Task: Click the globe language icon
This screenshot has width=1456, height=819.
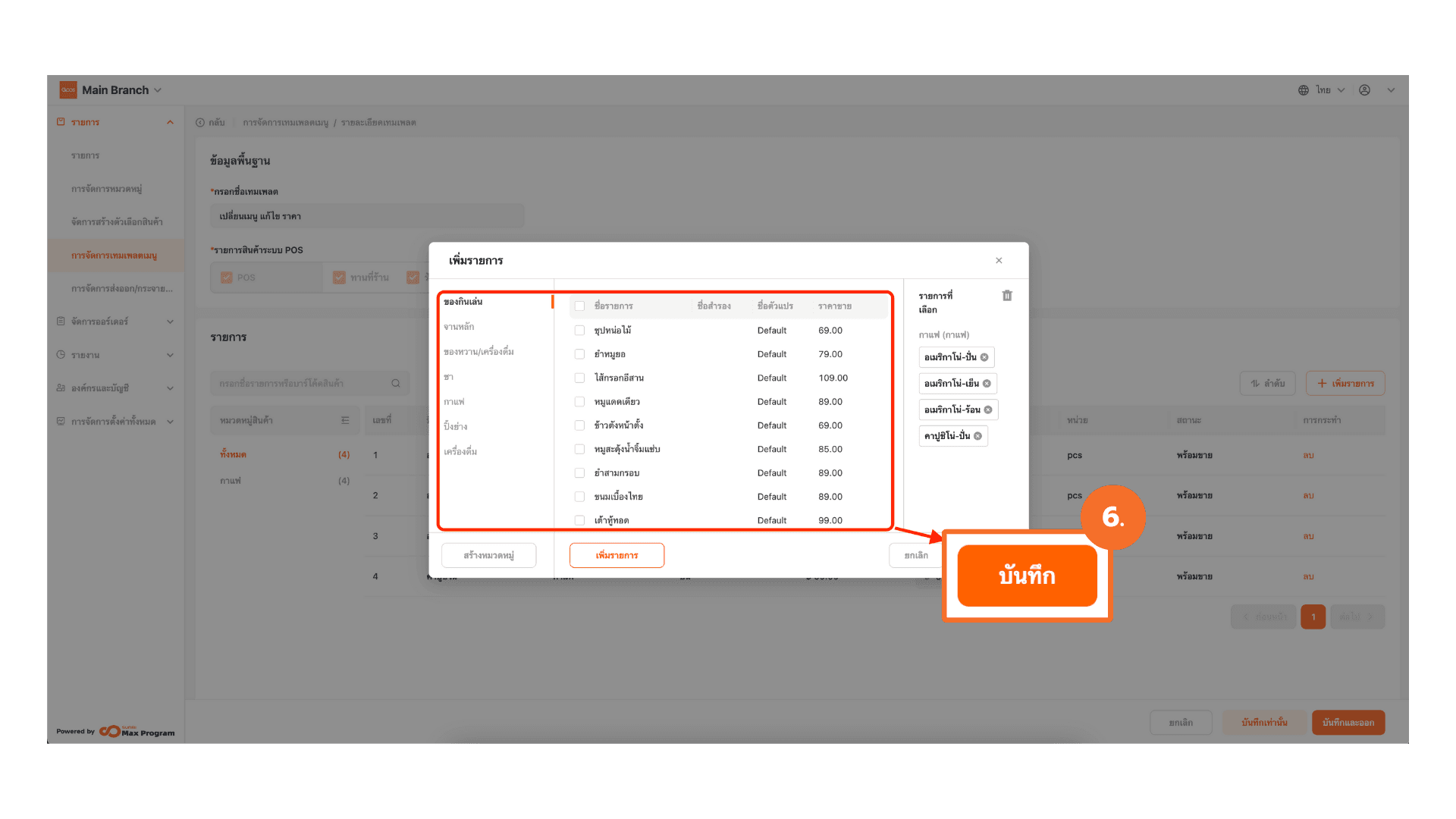Action: (x=1303, y=90)
